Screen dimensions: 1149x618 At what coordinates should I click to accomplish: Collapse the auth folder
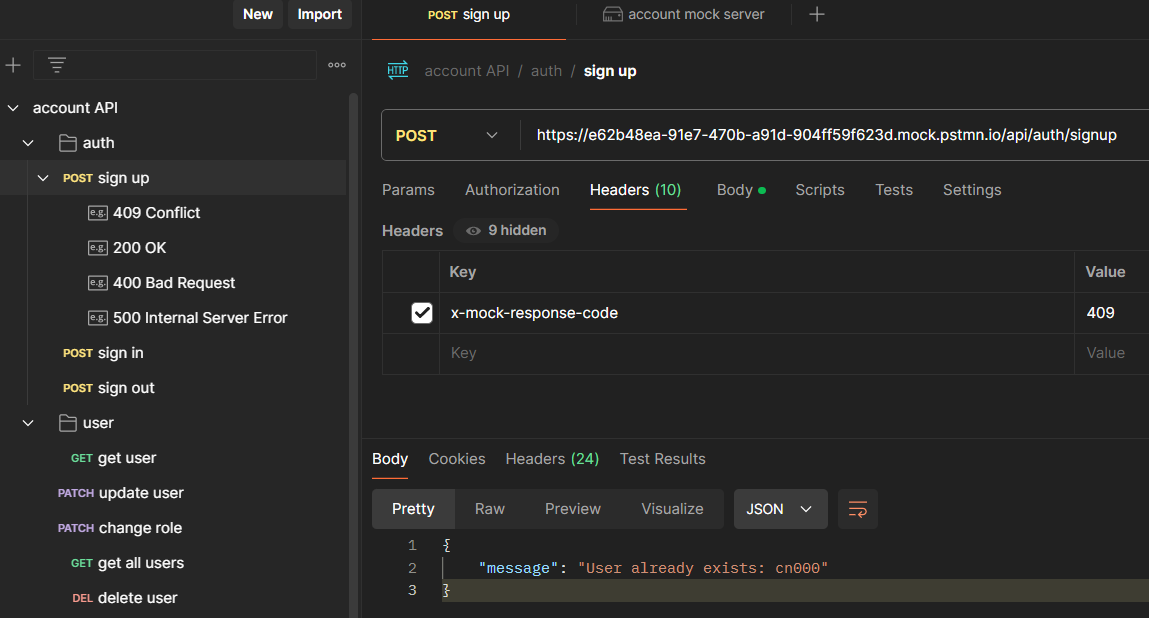pyautogui.click(x=28, y=143)
